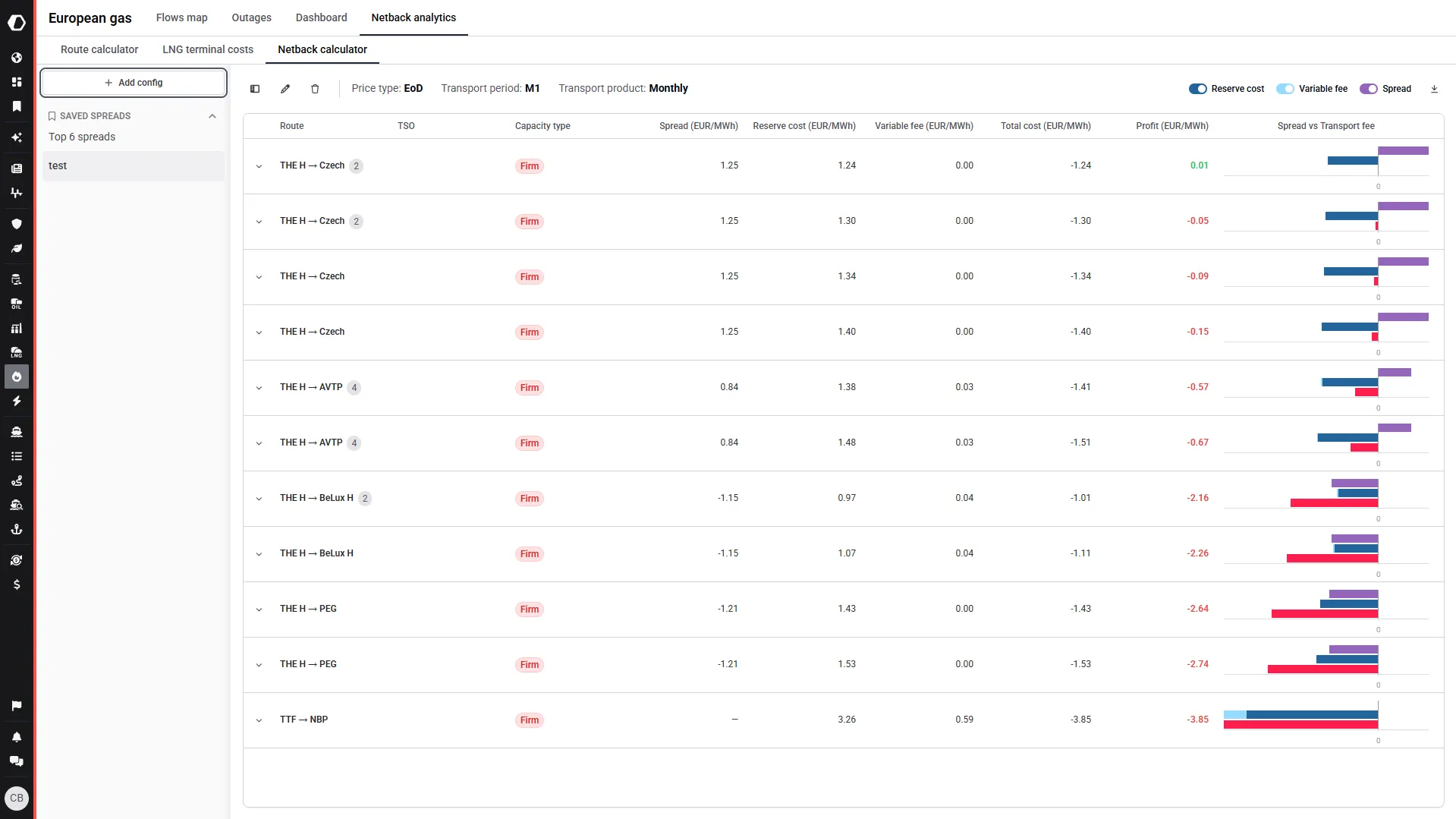
Task: Toggle the Reserve cost switch
Action: 1198,89
